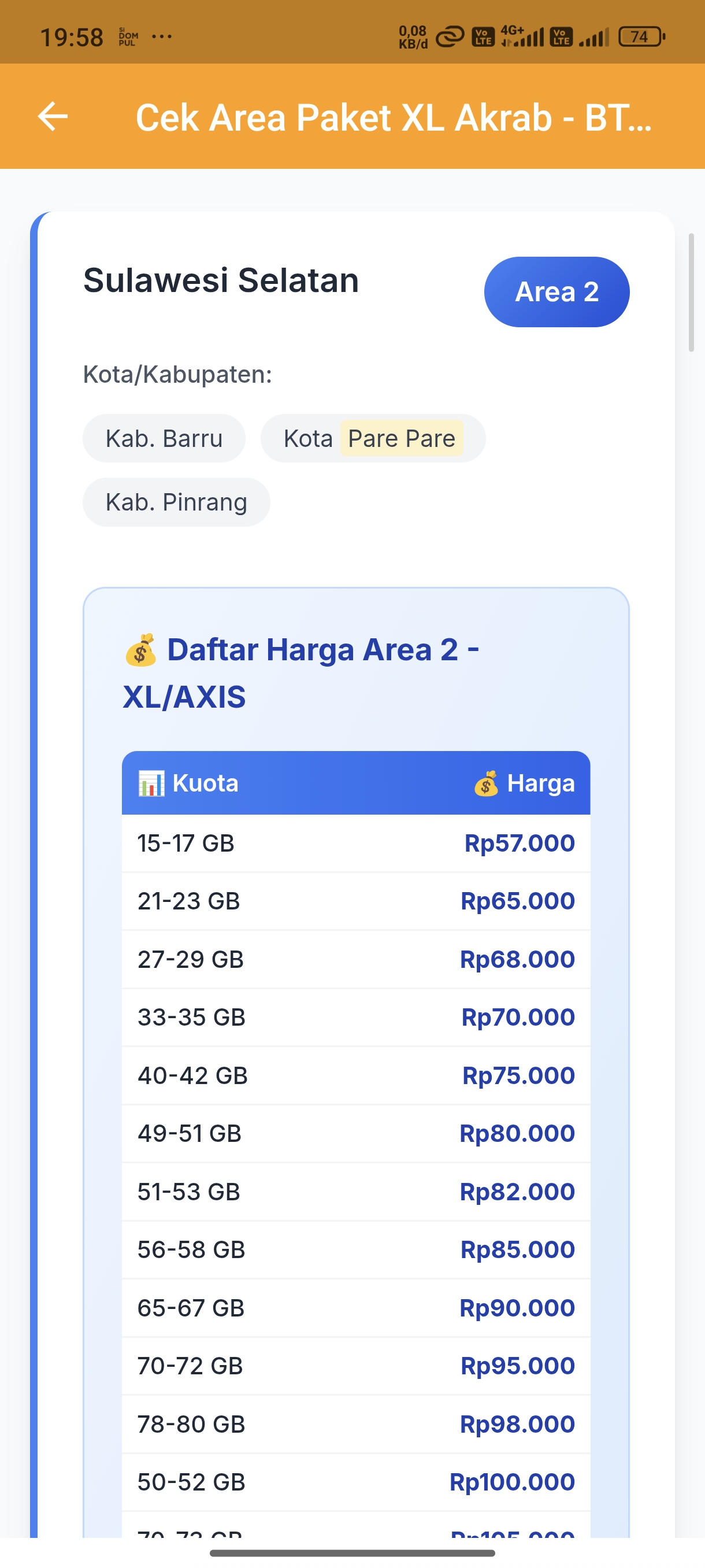Tap the page title Cek Area Paket XL Akrab
705x1568 pixels.
tap(393, 117)
